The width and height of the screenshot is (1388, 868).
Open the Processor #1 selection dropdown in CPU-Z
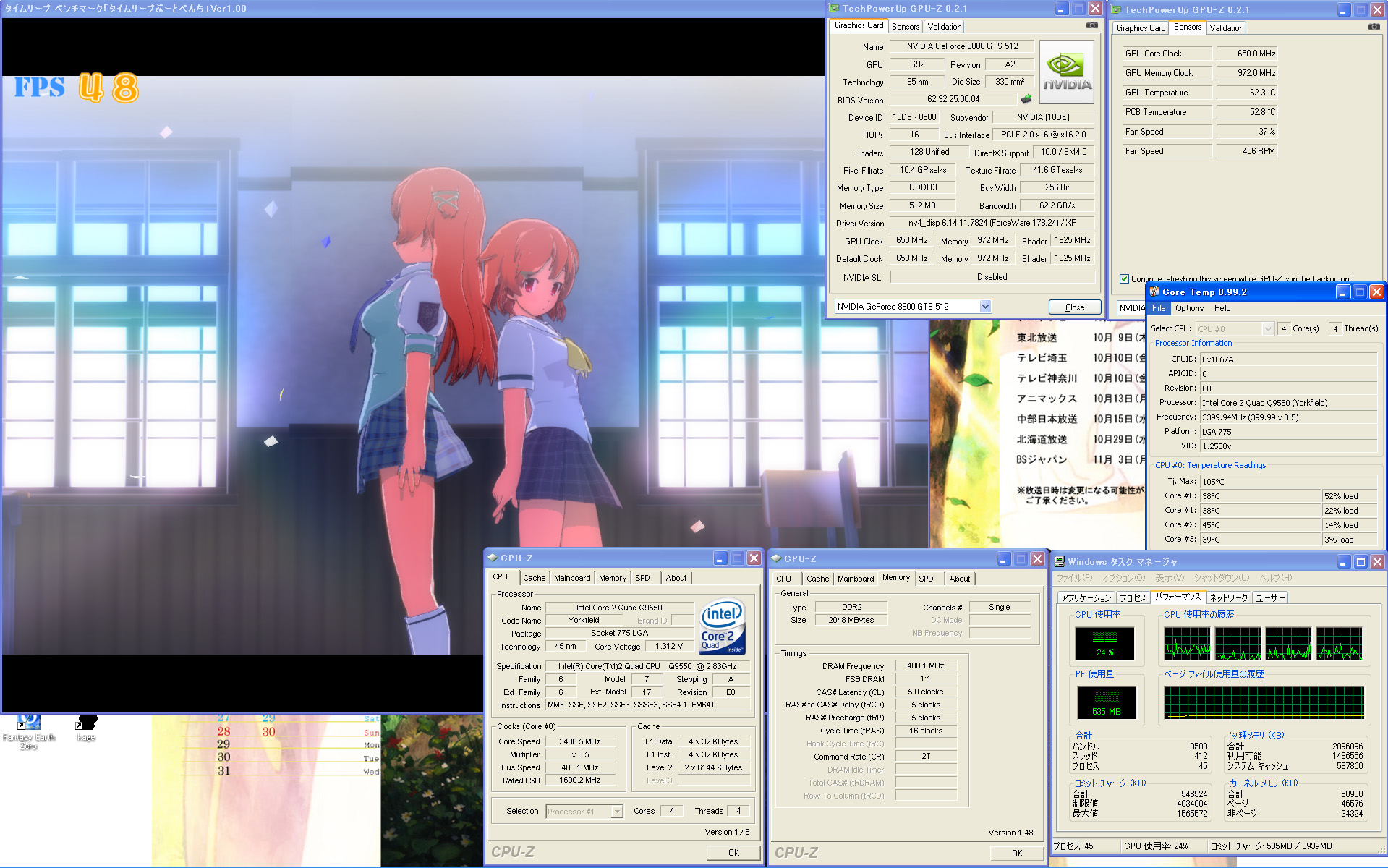coord(617,811)
